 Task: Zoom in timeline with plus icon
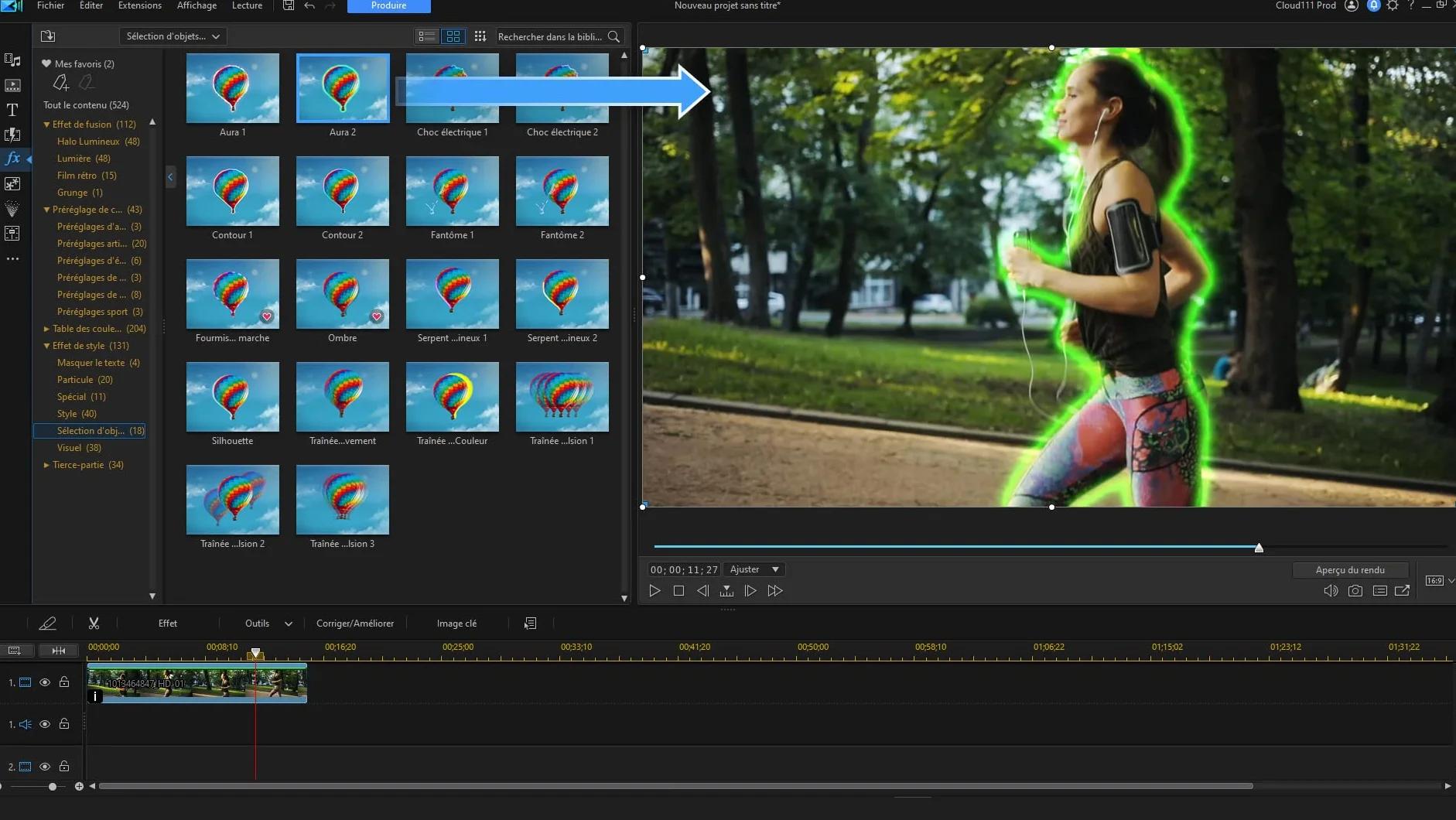click(79, 787)
